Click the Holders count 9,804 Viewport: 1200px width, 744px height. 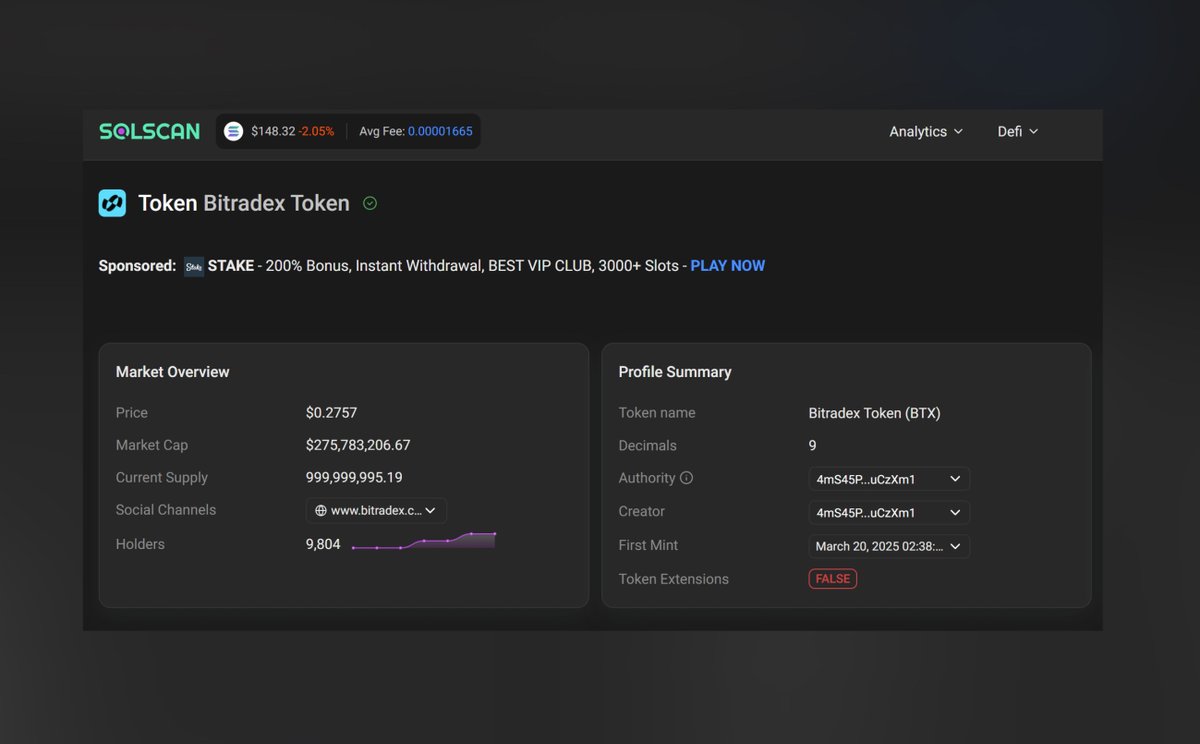[323, 545]
